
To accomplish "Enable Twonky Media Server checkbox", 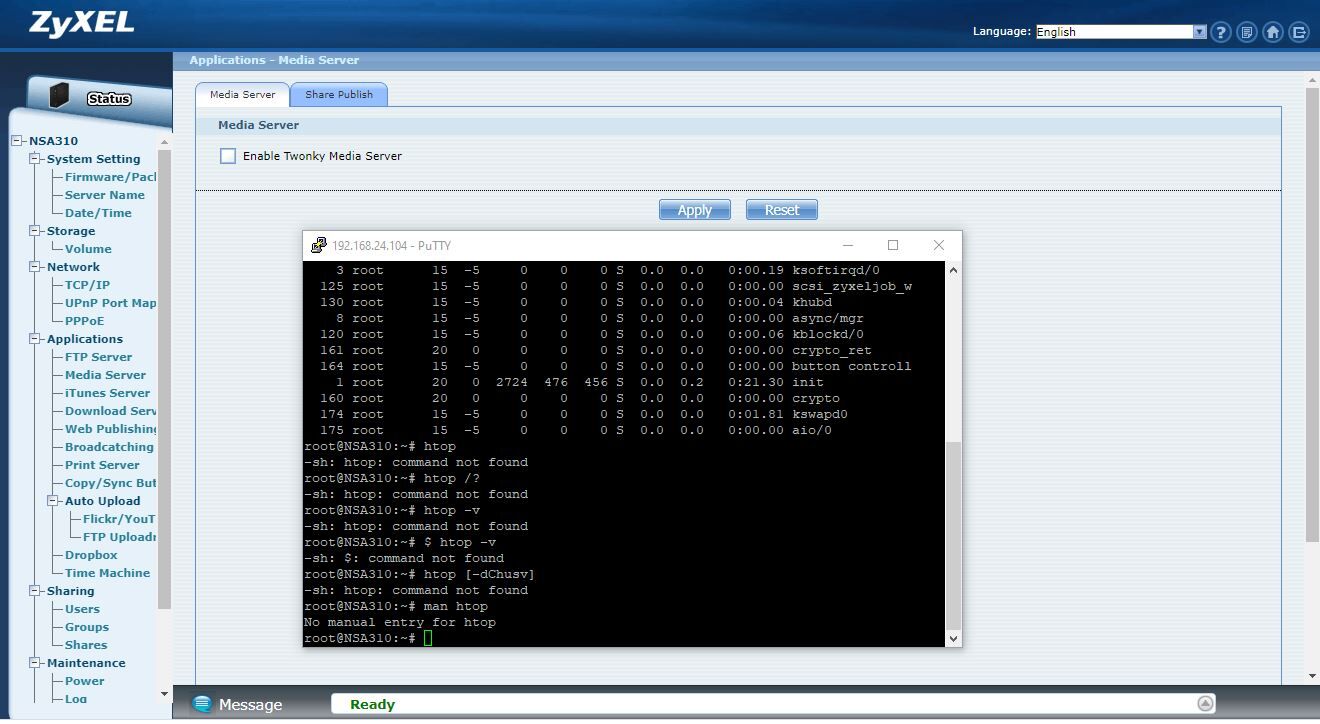I will click(x=228, y=156).
